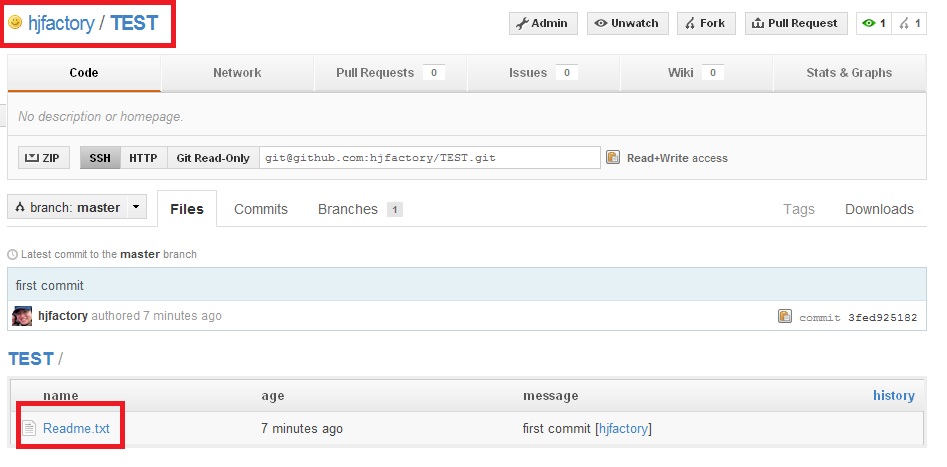The image size is (947, 467).
Task: Open the TEST repository title link
Action: (x=134, y=24)
